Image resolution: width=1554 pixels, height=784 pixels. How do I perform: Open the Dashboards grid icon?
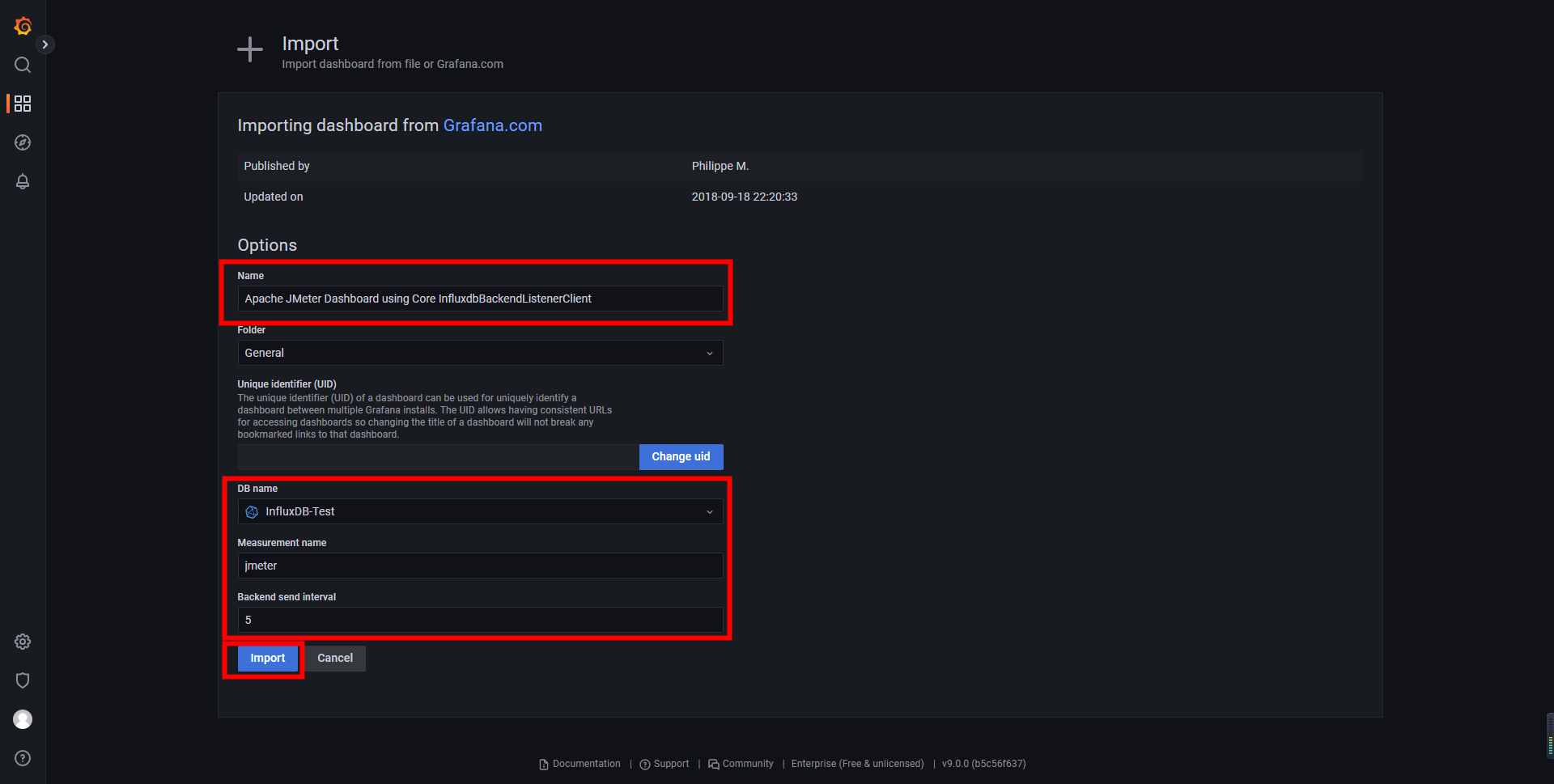click(23, 104)
